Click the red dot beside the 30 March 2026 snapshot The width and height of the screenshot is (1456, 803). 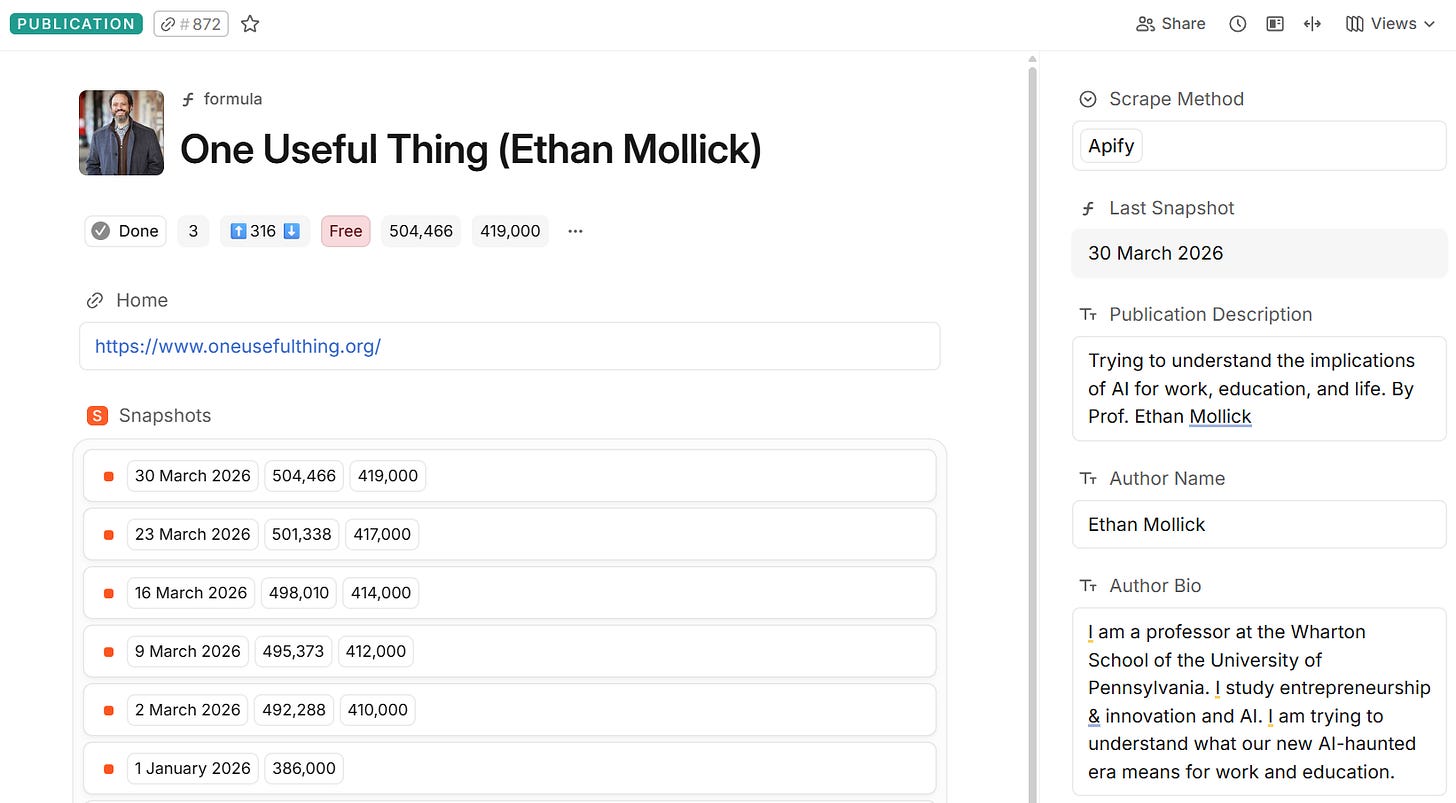[107, 476]
